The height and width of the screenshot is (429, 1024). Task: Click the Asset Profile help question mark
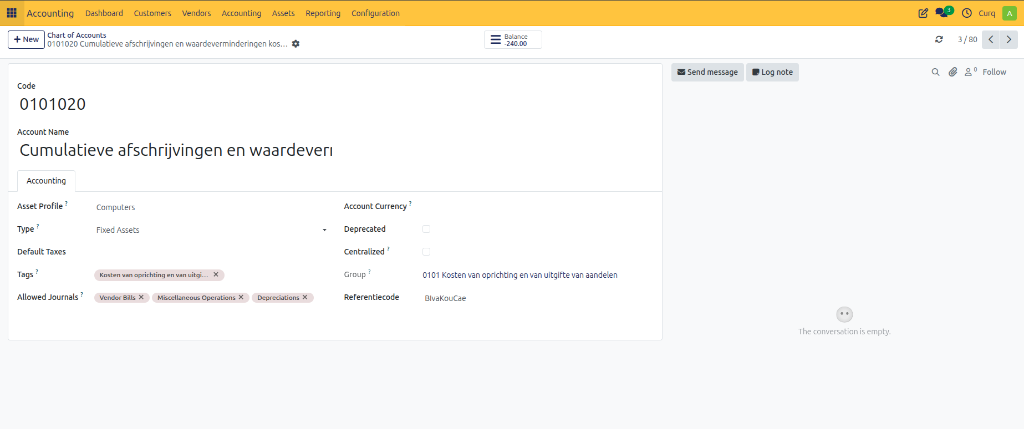tap(67, 204)
